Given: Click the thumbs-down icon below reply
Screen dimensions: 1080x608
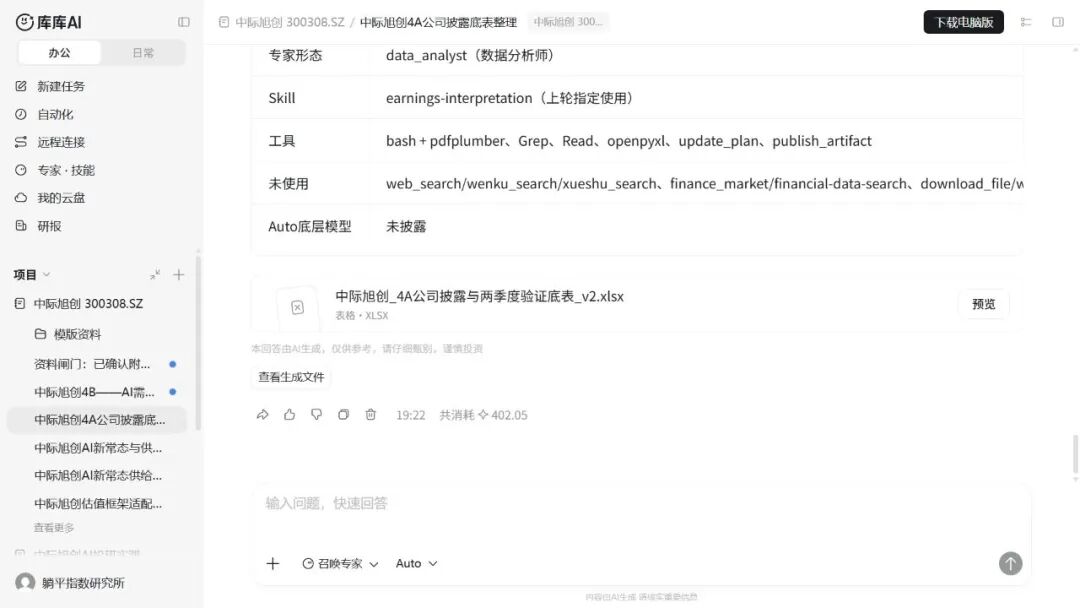Looking at the screenshot, I should (x=316, y=415).
